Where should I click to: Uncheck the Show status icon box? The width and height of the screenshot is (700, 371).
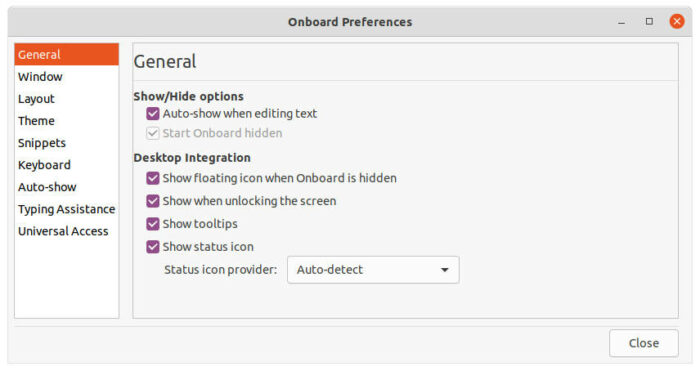coord(153,246)
